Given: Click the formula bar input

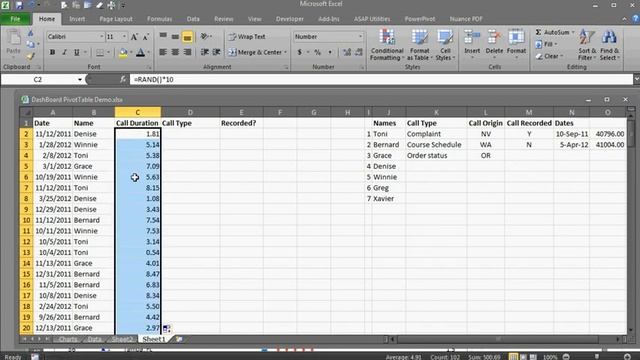Looking at the screenshot, I should tap(381, 80).
